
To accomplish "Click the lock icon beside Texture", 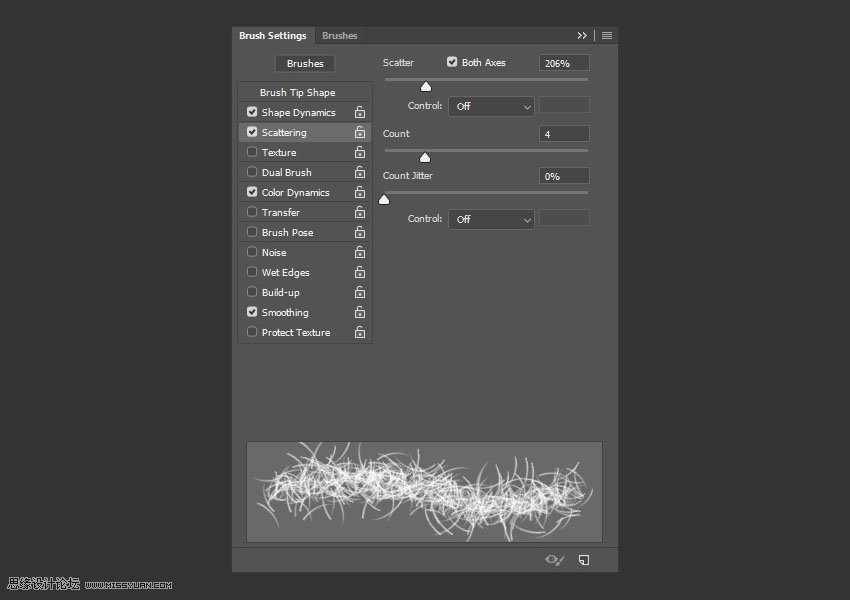I will [x=359, y=152].
